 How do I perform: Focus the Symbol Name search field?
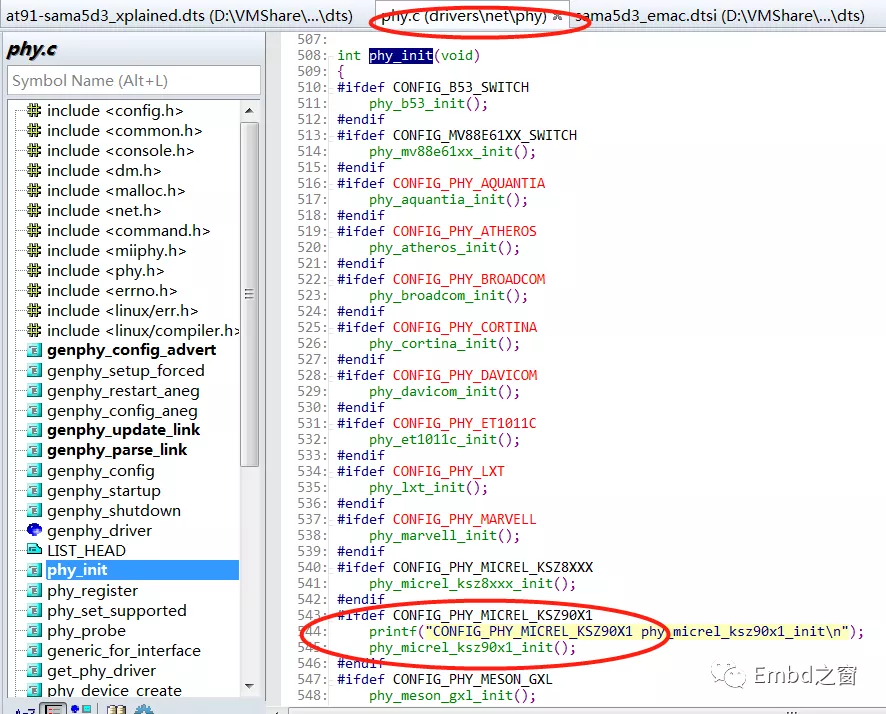coord(134,81)
